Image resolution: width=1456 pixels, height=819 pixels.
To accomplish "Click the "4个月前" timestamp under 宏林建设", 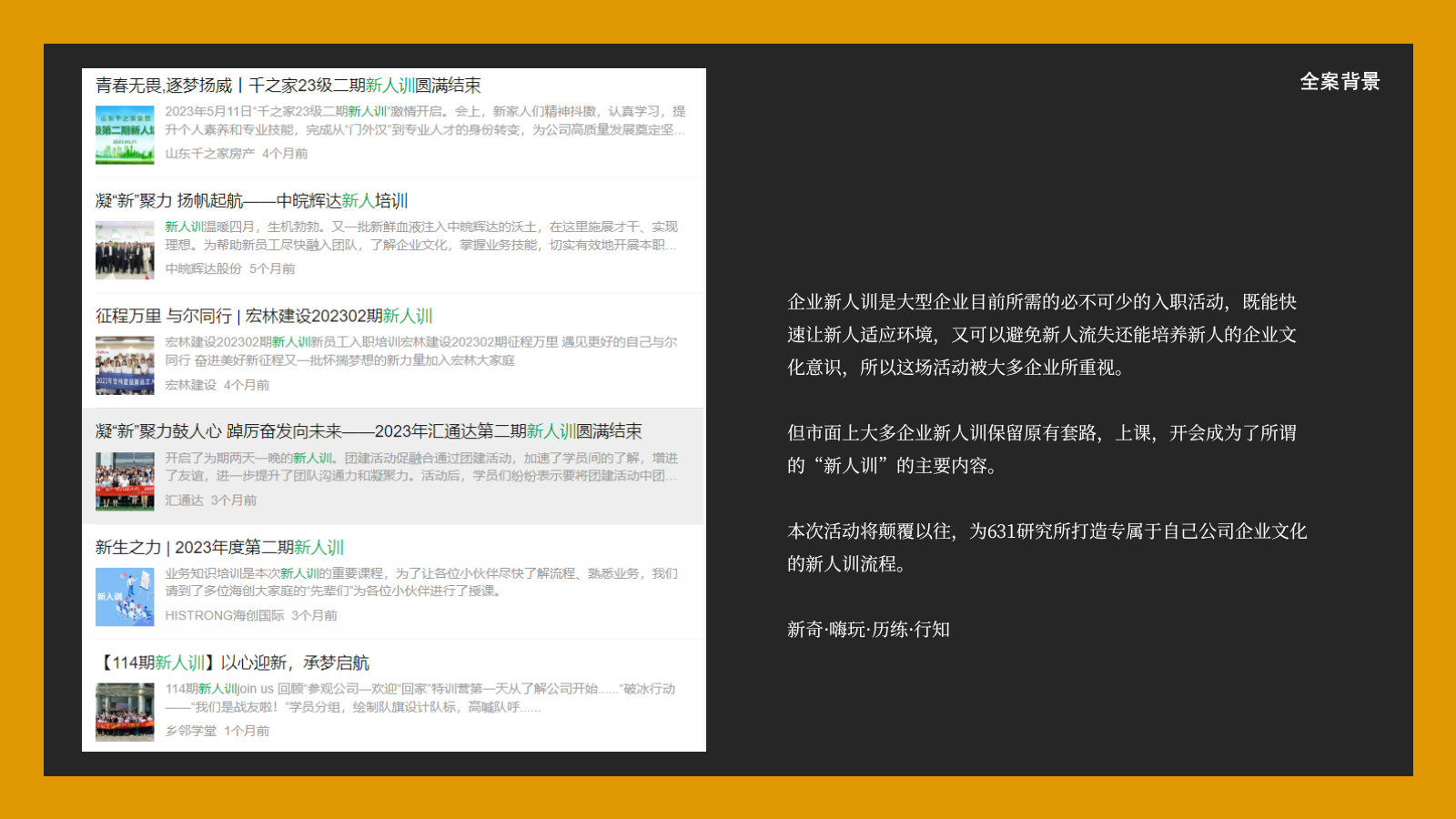I will 248,385.
